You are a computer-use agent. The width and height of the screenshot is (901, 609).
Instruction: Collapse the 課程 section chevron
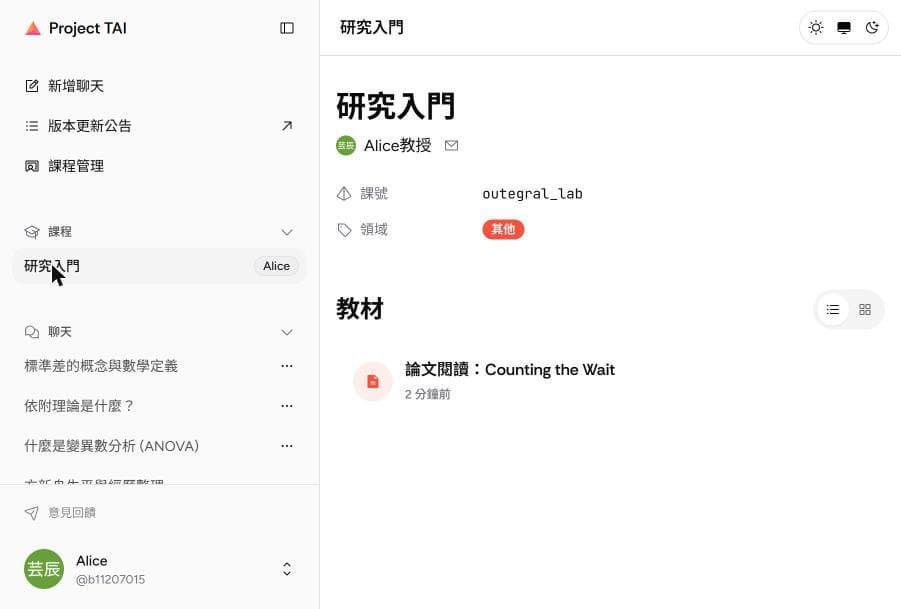click(287, 232)
